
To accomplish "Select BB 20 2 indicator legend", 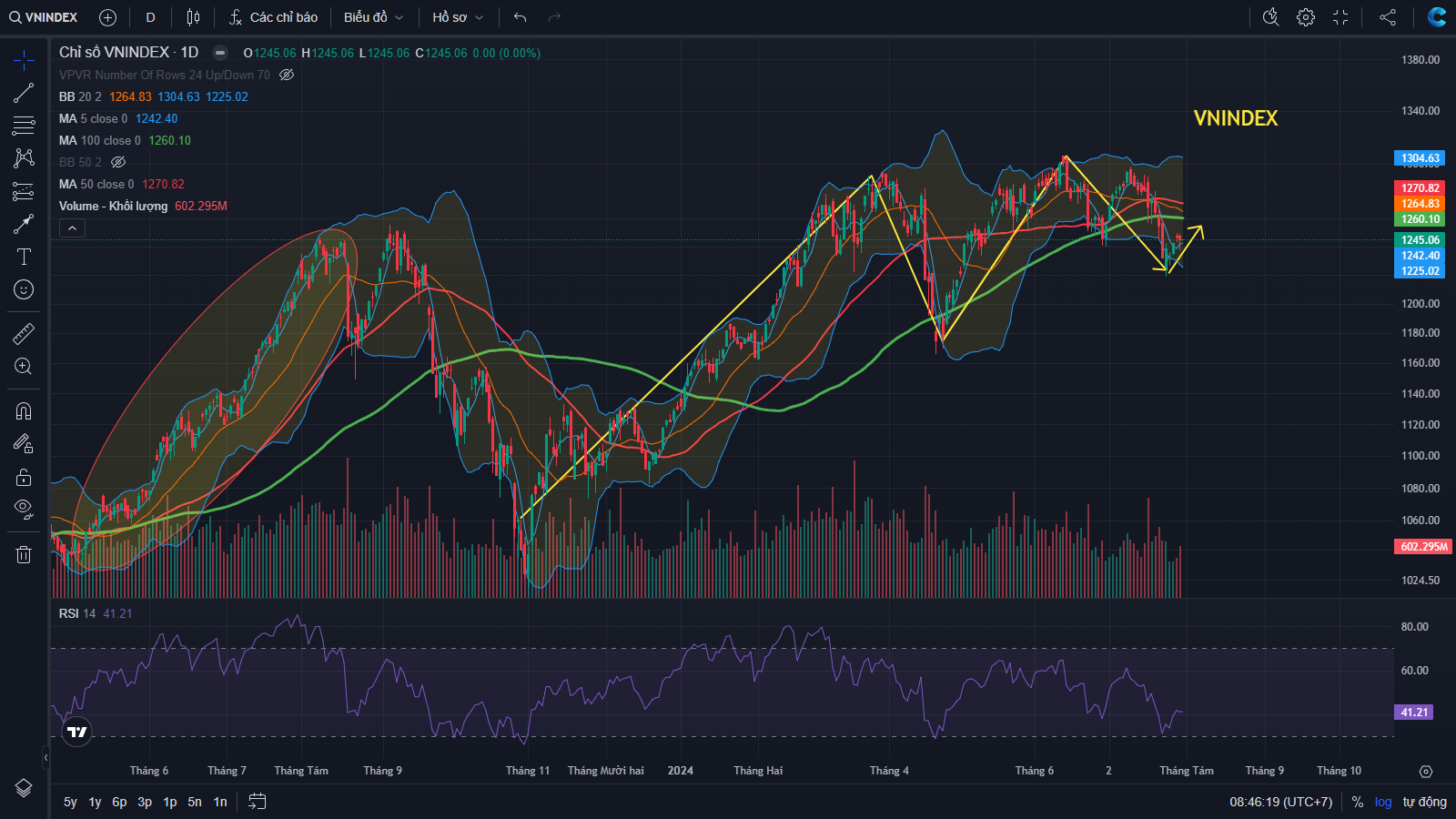I will click(80, 96).
